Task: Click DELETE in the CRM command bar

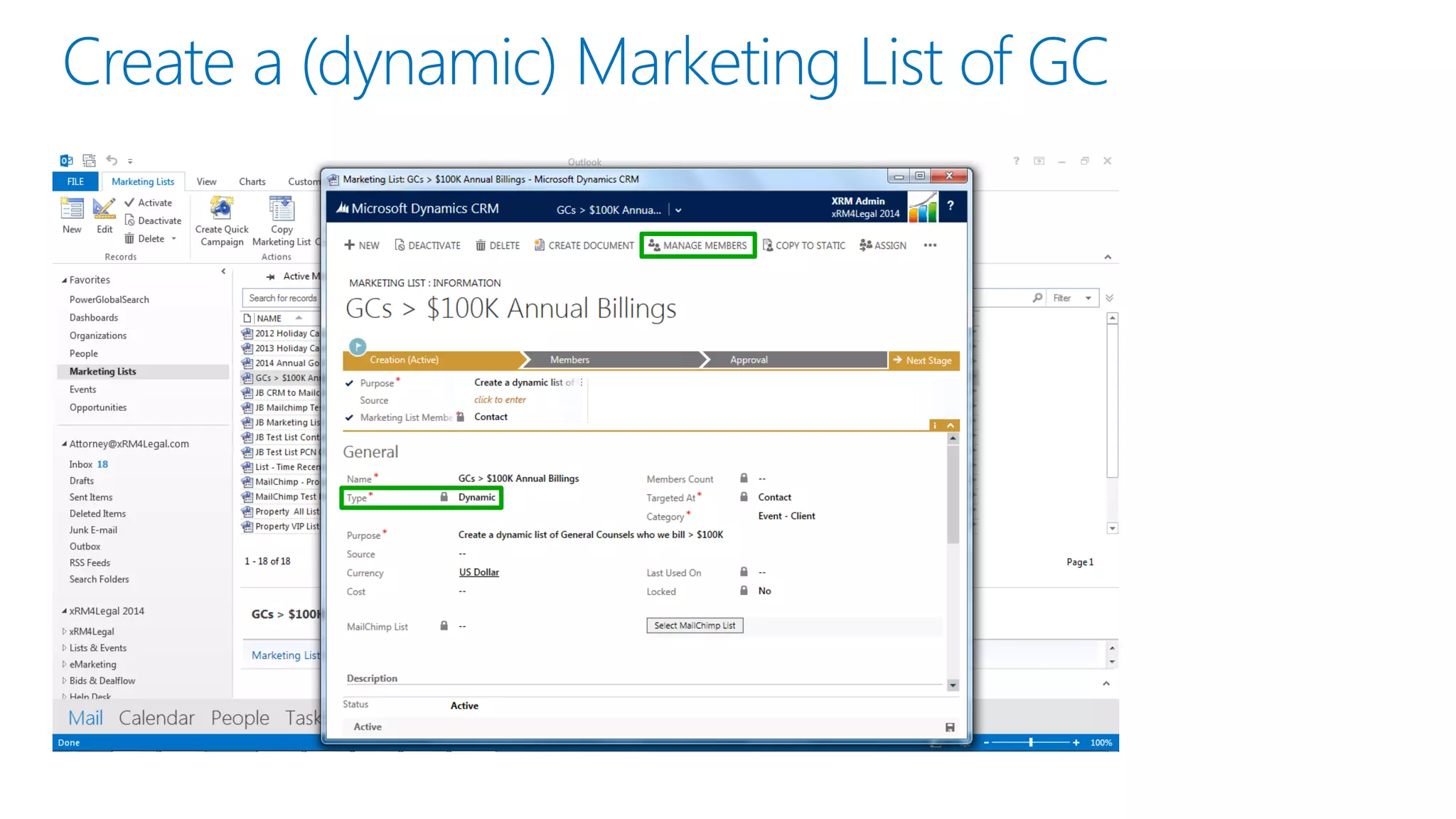Action: [x=498, y=245]
